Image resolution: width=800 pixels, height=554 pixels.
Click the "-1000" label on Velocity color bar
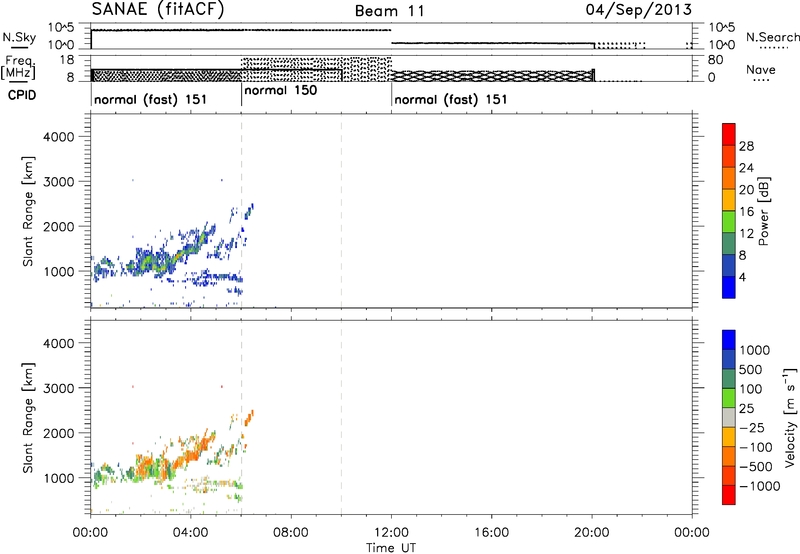click(759, 486)
